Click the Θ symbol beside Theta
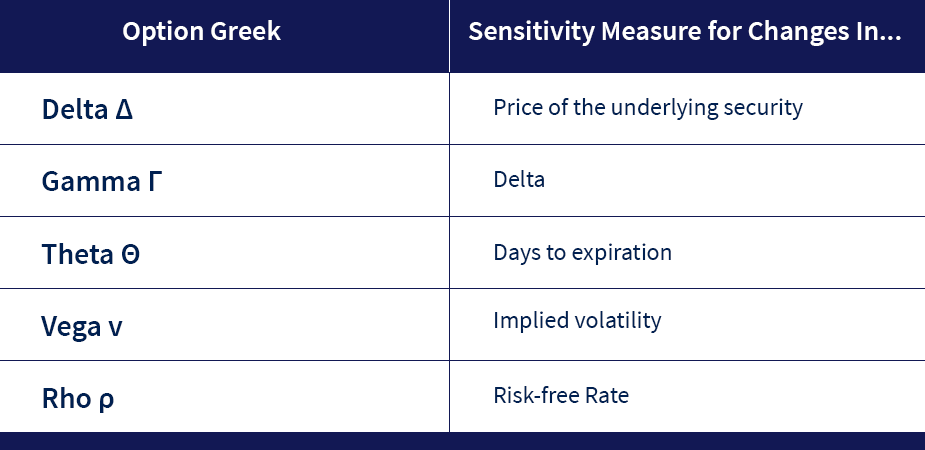This screenshot has height=450, width=925. pyautogui.click(x=130, y=254)
